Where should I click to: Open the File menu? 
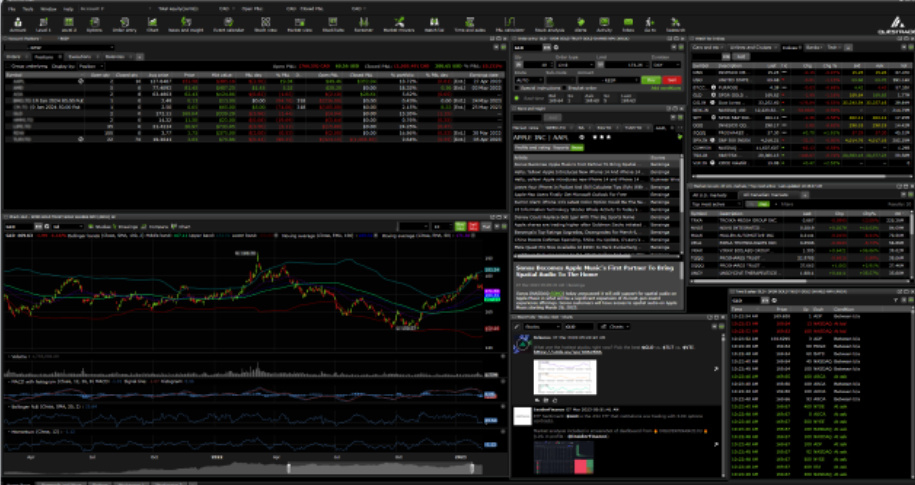pos(12,9)
